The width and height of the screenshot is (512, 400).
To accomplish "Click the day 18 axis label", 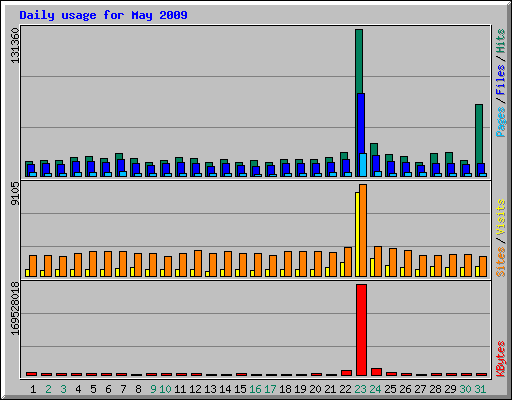I will pyautogui.click(x=285, y=389).
